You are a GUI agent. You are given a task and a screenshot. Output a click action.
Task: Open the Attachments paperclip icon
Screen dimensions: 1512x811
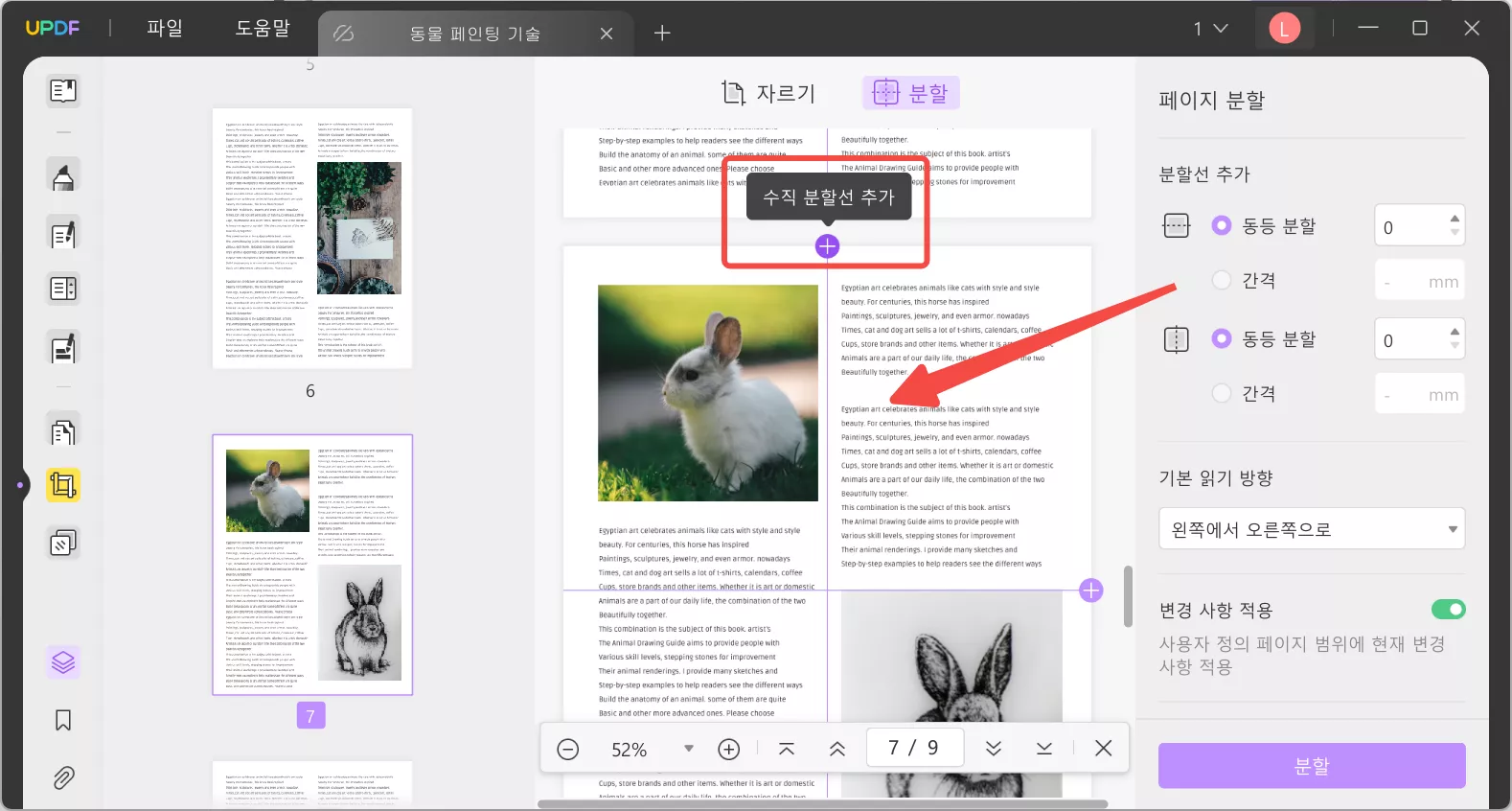click(63, 777)
